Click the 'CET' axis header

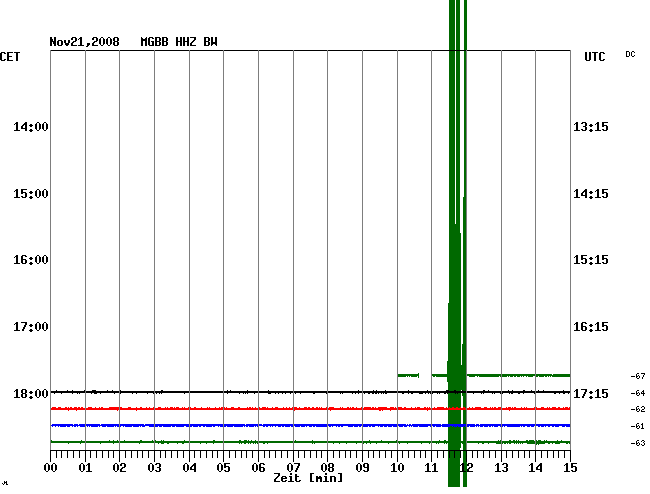pos(10,57)
